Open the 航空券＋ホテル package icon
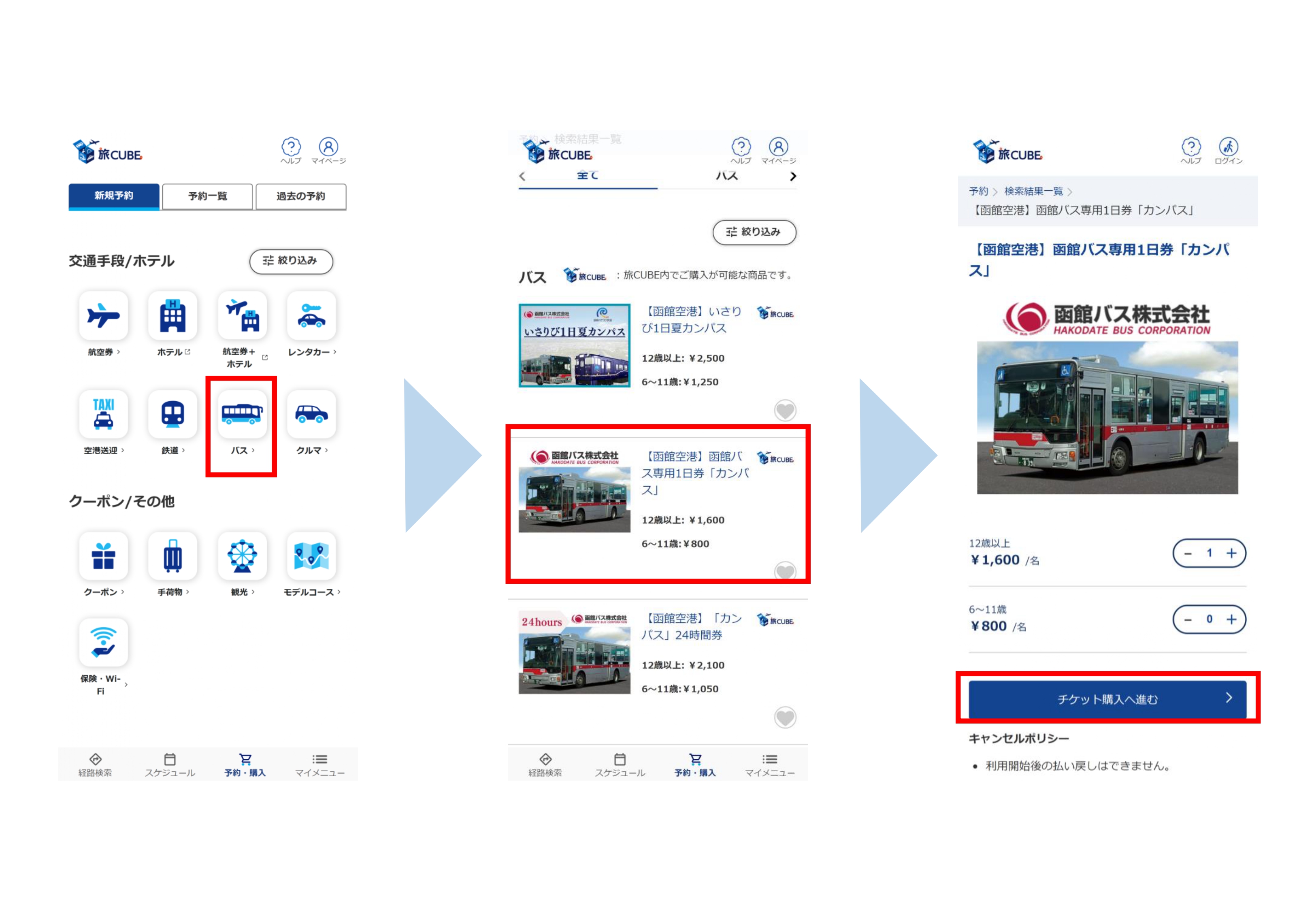This screenshot has height=911, width=1316. tap(243, 316)
